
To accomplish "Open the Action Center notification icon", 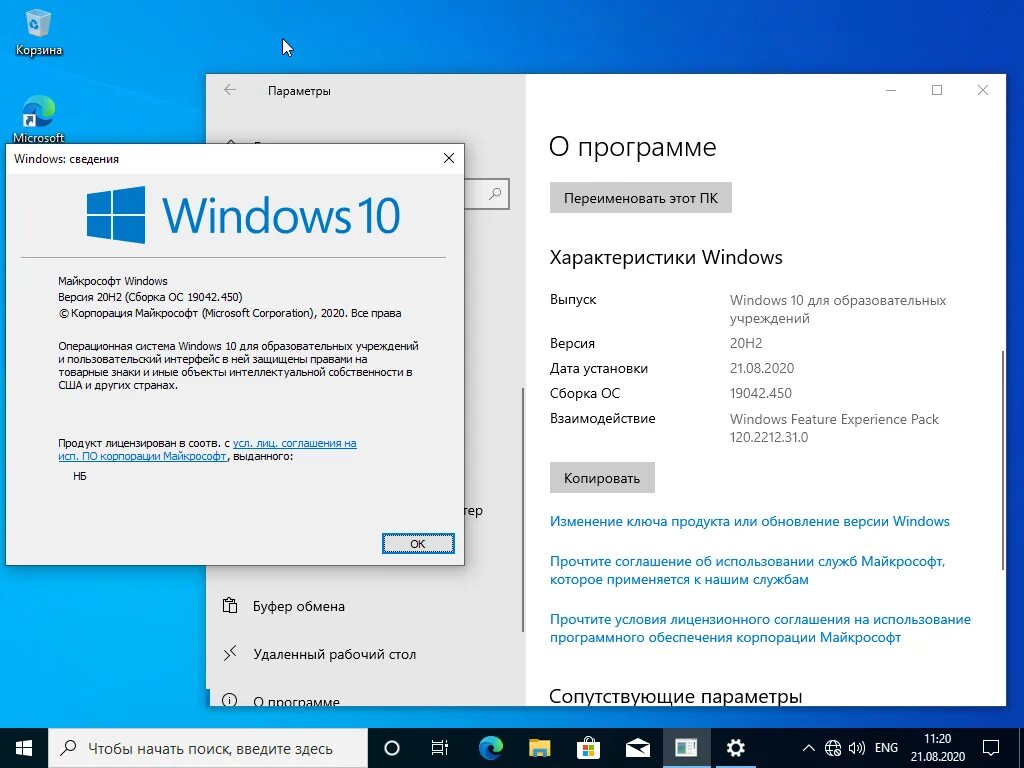I will 991,748.
